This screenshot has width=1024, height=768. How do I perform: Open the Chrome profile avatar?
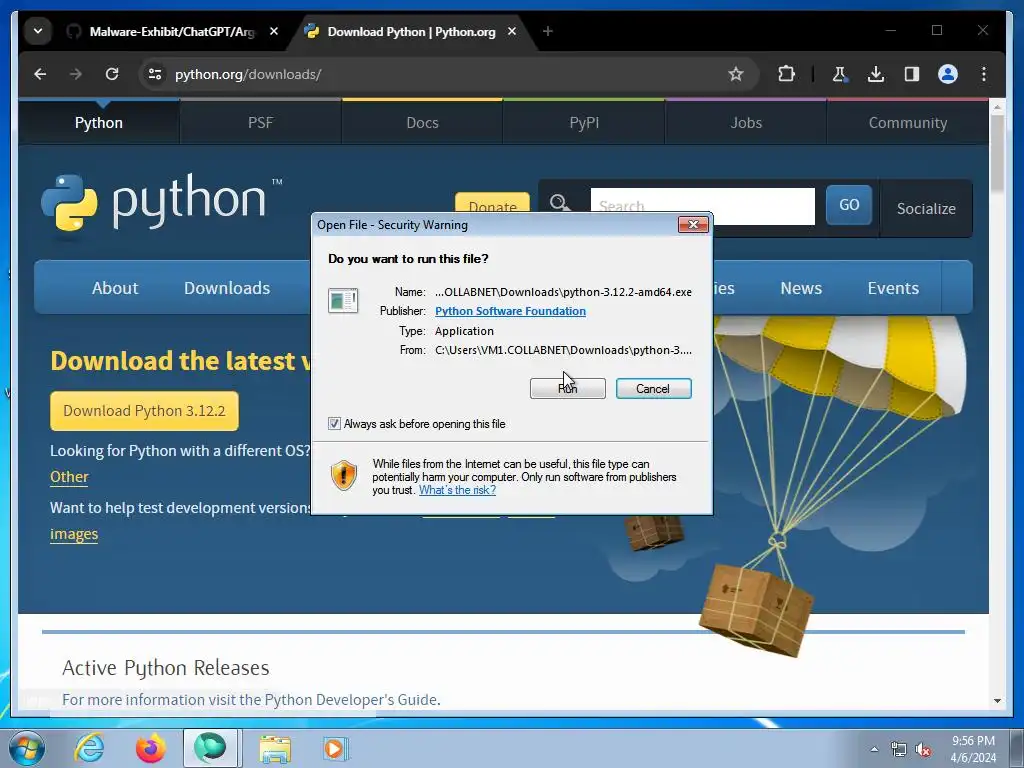pyautogui.click(x=948, y=74)
